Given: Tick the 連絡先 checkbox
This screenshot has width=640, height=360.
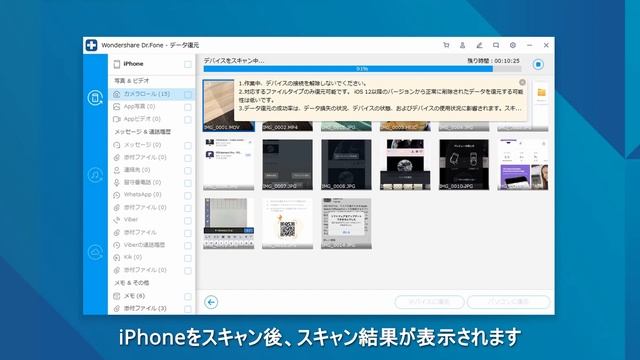Looking at the screenshot, I should point(188,171).
